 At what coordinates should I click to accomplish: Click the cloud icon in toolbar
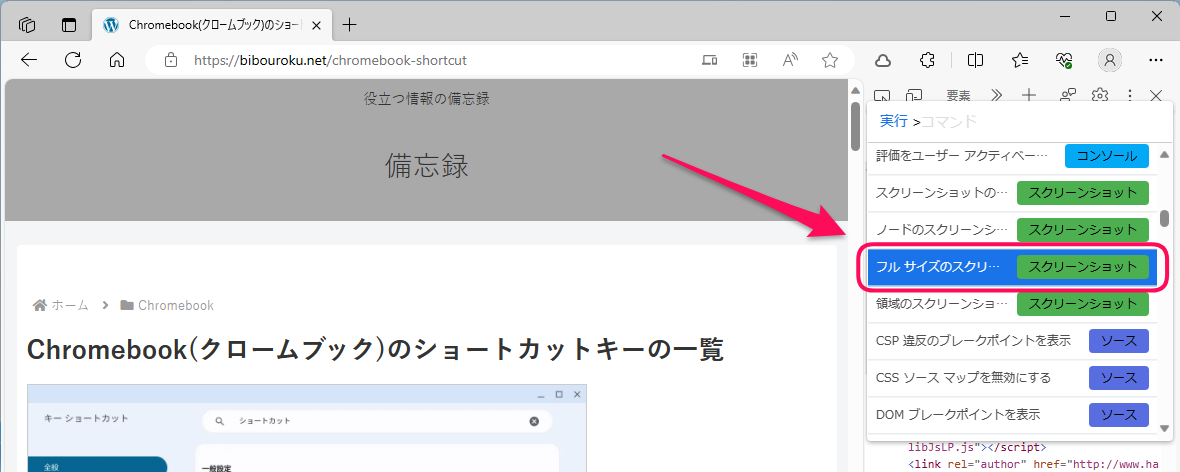pos(884,60)
